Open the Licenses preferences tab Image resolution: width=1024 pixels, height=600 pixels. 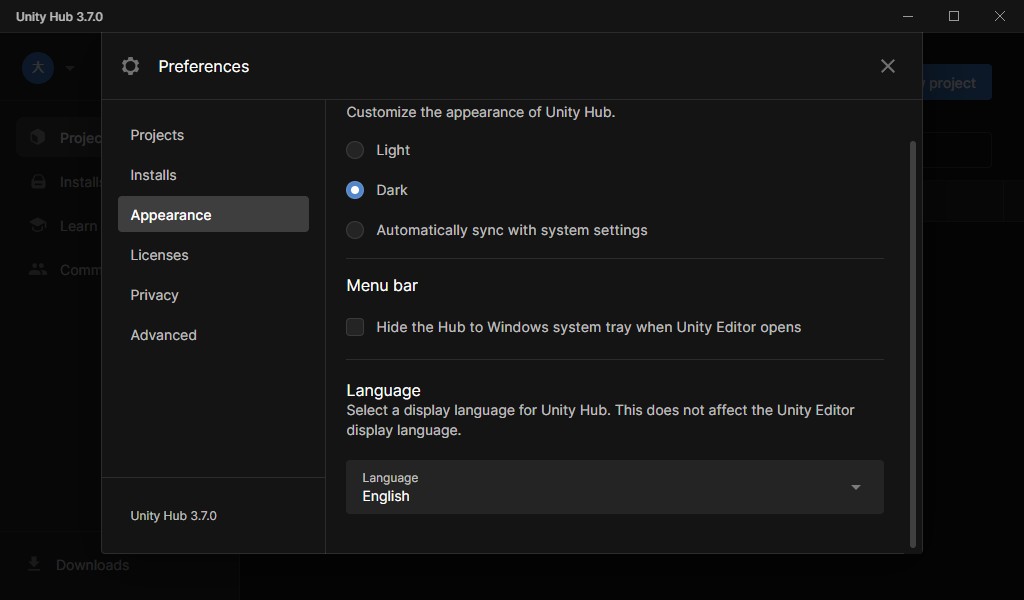coord(159,255)
